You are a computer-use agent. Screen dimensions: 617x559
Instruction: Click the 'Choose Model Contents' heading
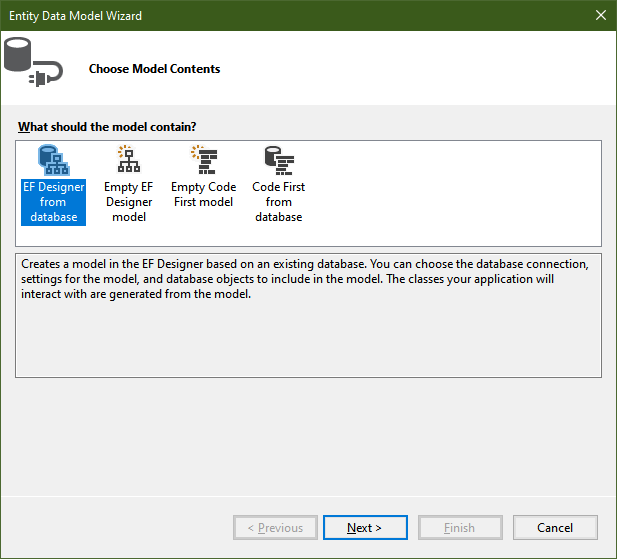click(154, 69)
